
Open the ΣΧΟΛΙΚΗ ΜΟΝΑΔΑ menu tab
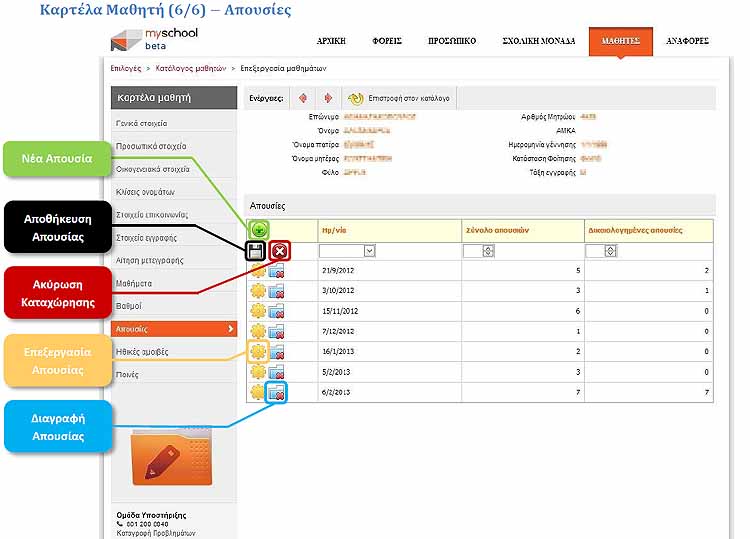click(x=545, y=41)
